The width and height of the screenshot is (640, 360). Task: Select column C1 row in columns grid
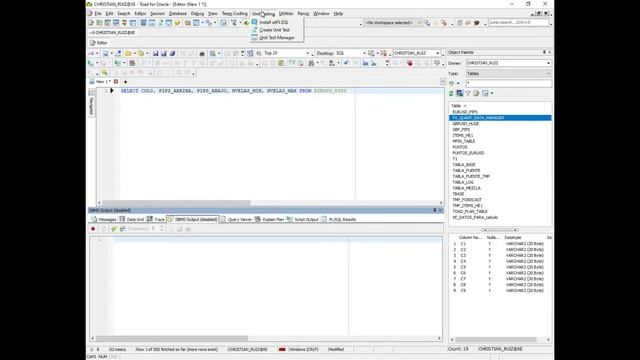500,244
